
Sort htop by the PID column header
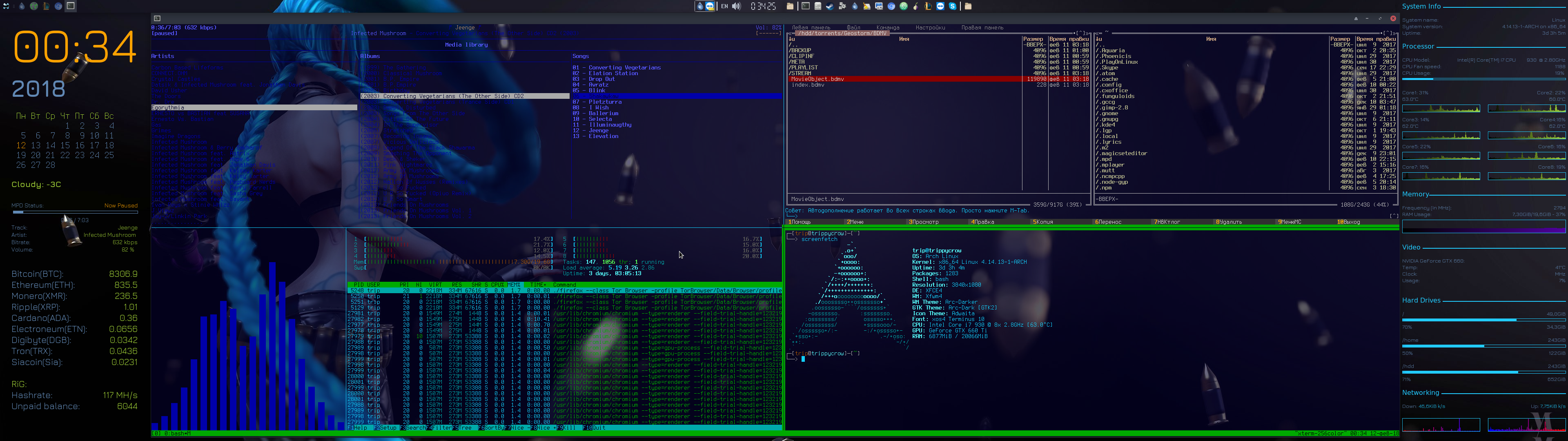(x=359, y=285)
